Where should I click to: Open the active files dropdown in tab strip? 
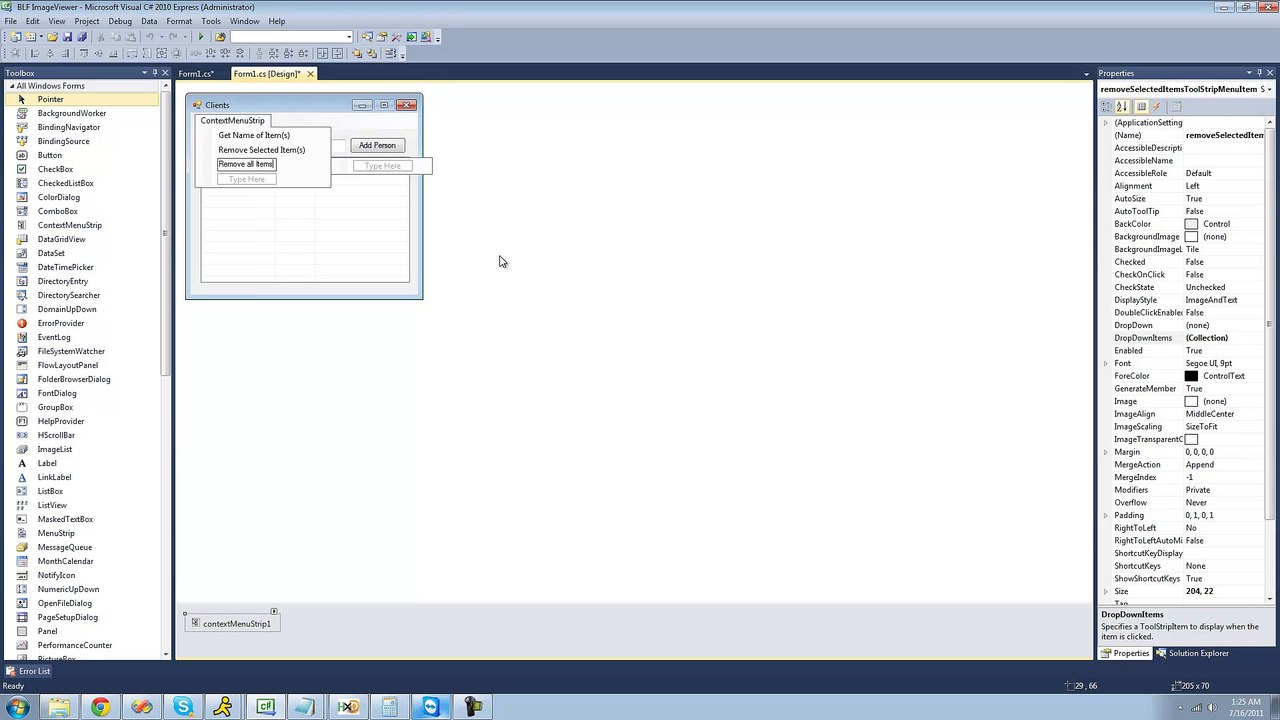1086,74
